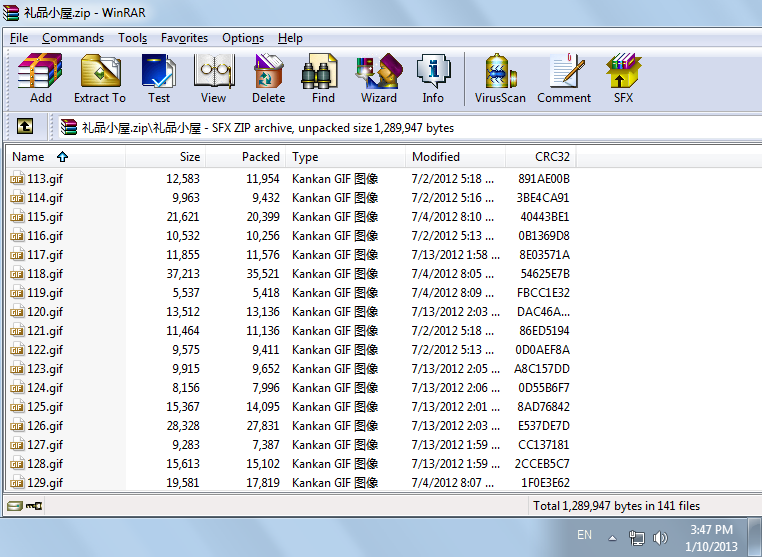762x557 pixels.
Task: Click the Extract To toolbar icon
Action: [100, 79]
